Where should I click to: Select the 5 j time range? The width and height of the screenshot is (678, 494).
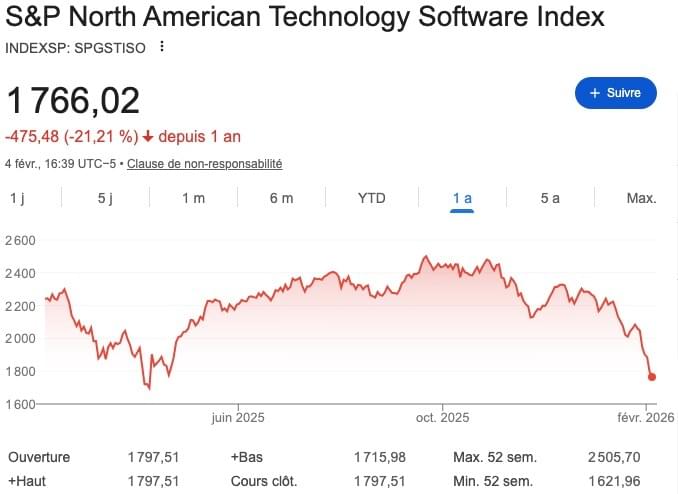pos(106,198)
